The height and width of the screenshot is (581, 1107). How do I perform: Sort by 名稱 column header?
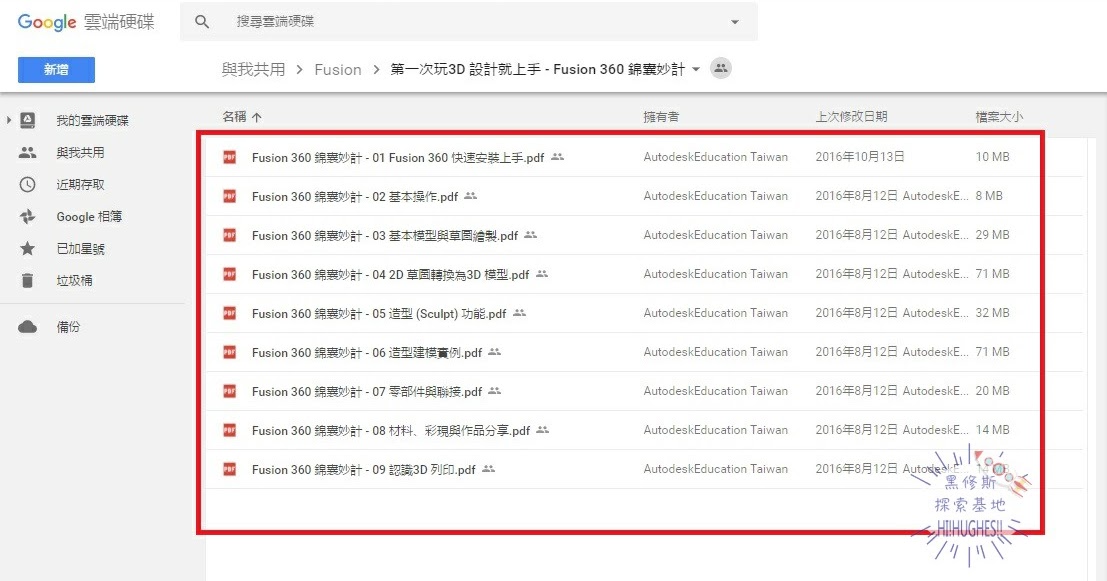(234, 116)
